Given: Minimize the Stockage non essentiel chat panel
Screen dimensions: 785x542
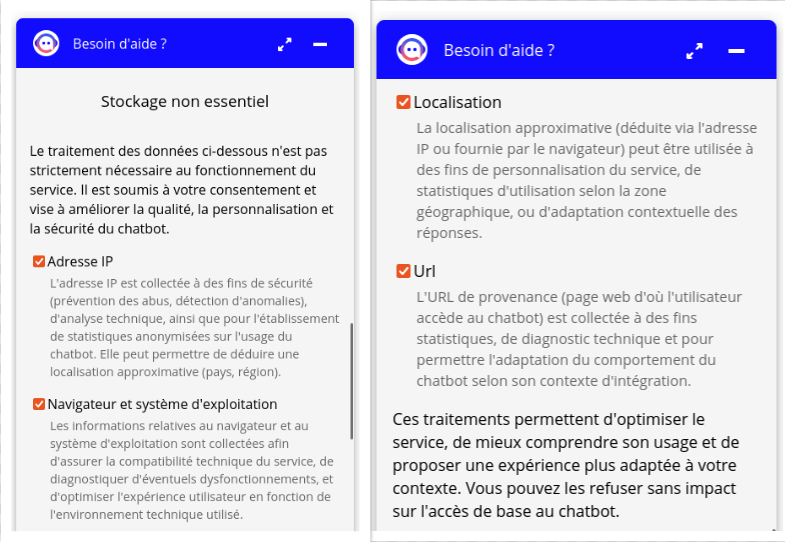Looking at the screenshot, I should coord(320,44).
